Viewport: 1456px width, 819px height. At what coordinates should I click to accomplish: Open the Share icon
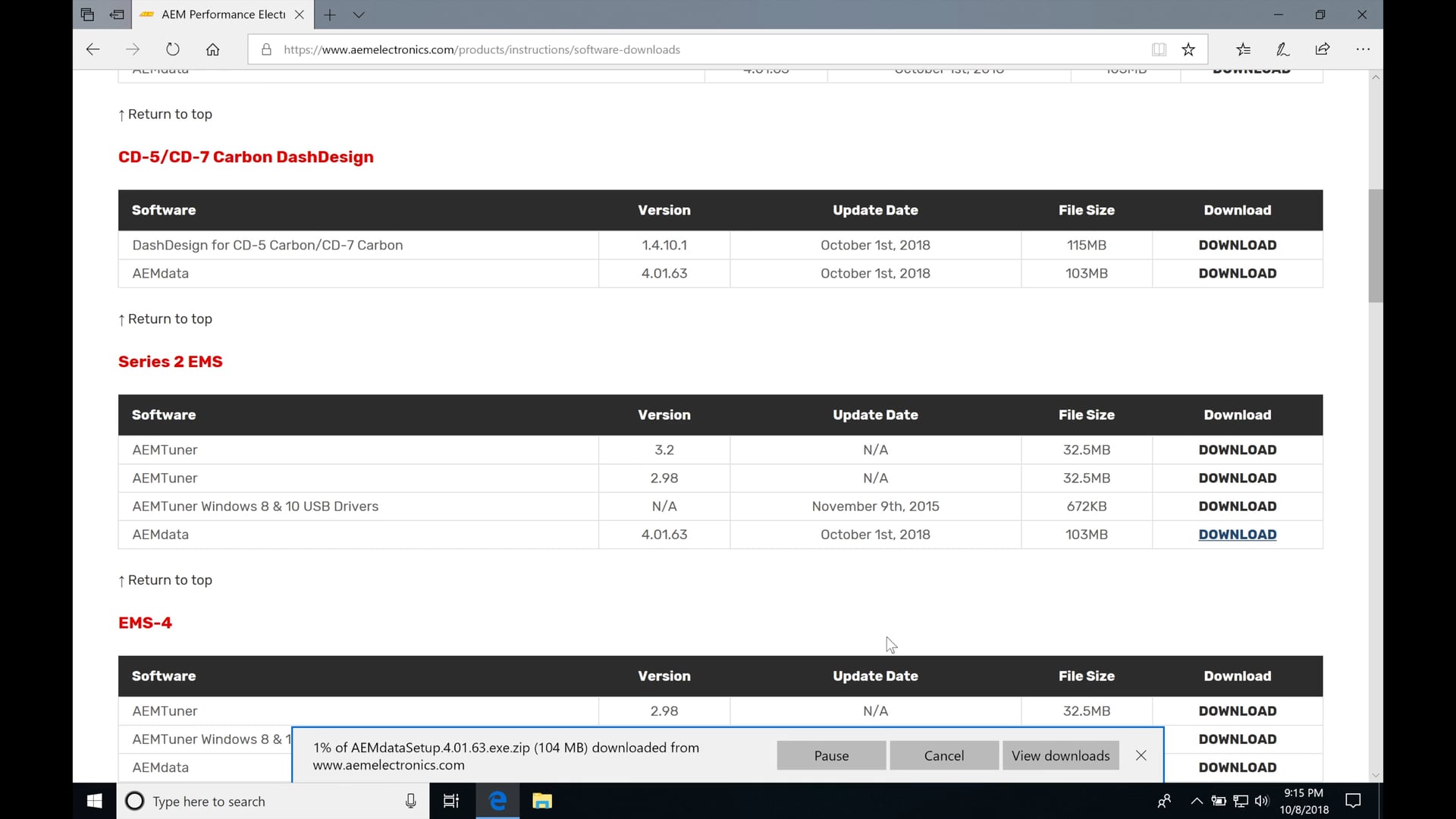coord(1323,49)
